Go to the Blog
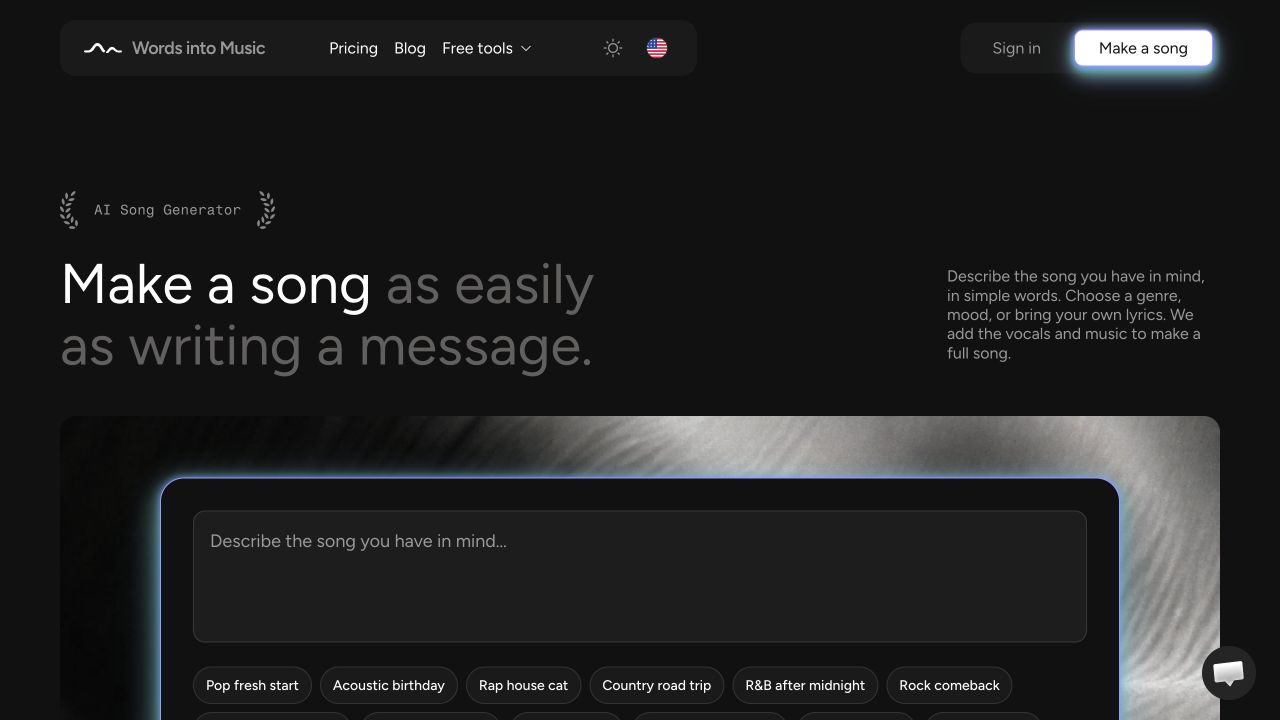 coord(410,48)
